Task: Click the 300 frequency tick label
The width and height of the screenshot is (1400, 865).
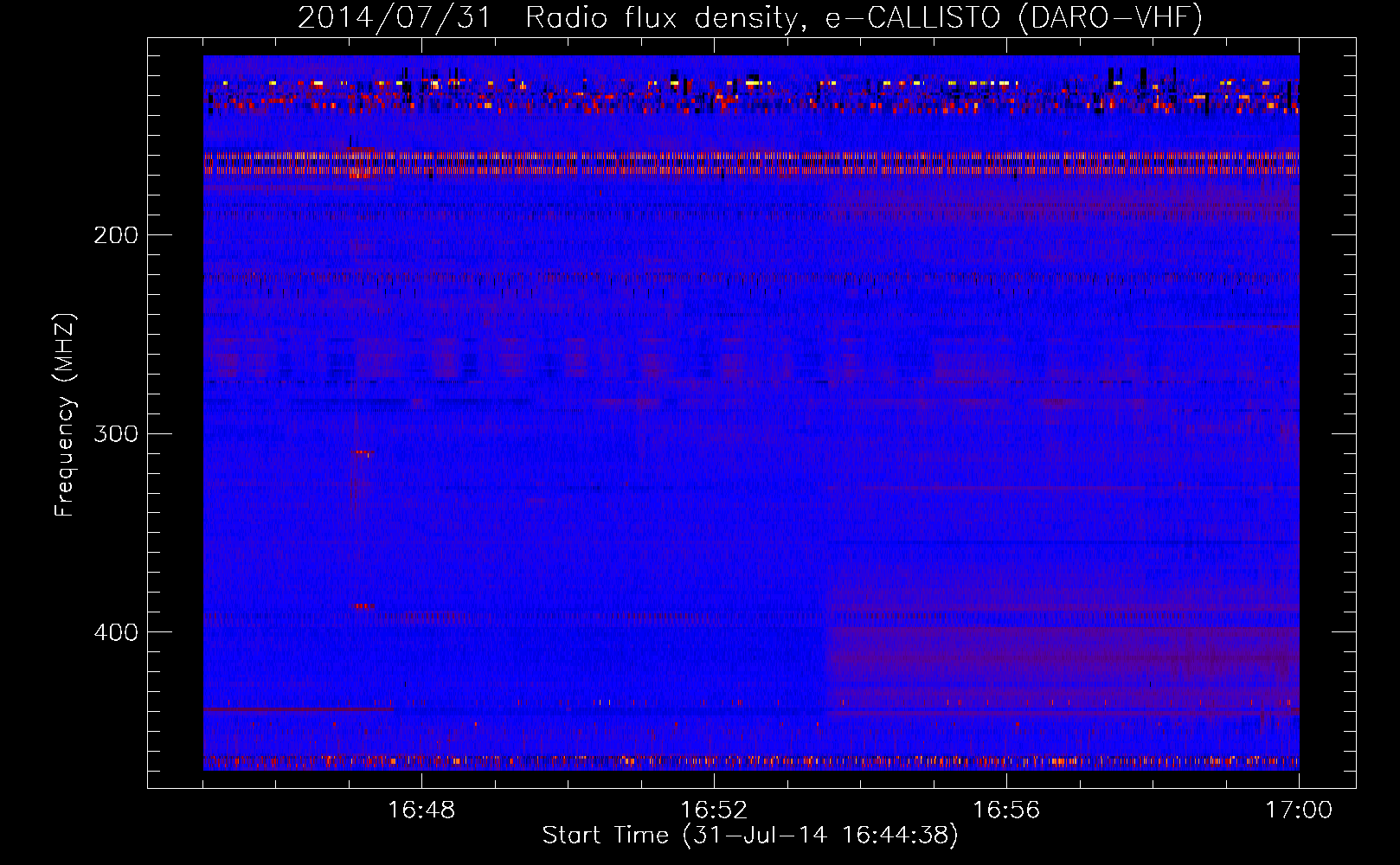Action: pyautogui.click(x=116, y=433)
